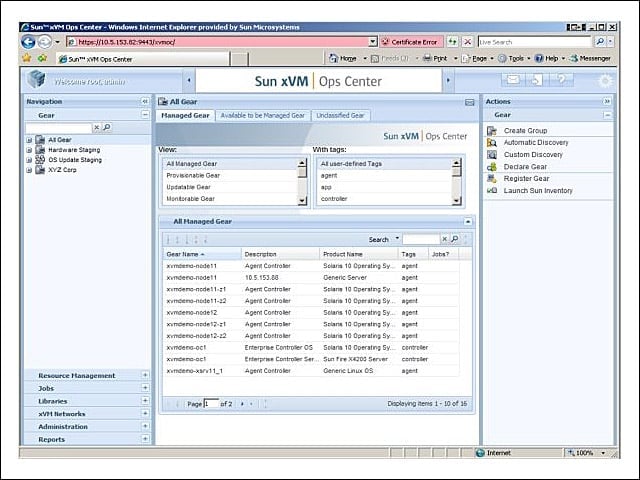Collapse the Navigation panel
This screenshot has height=480, width=640.
(145, 101)
